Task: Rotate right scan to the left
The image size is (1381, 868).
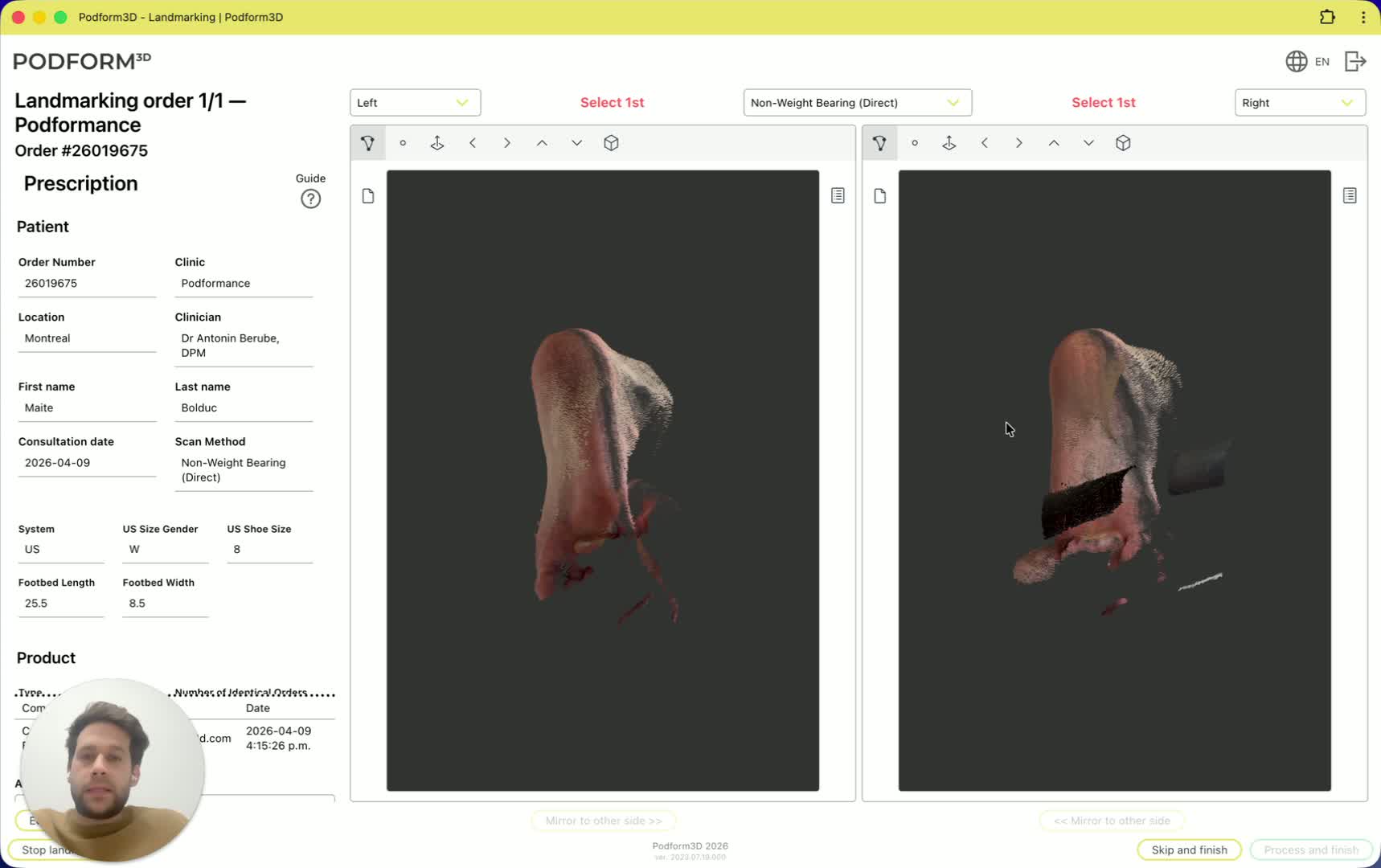Action: pos(985,143)
